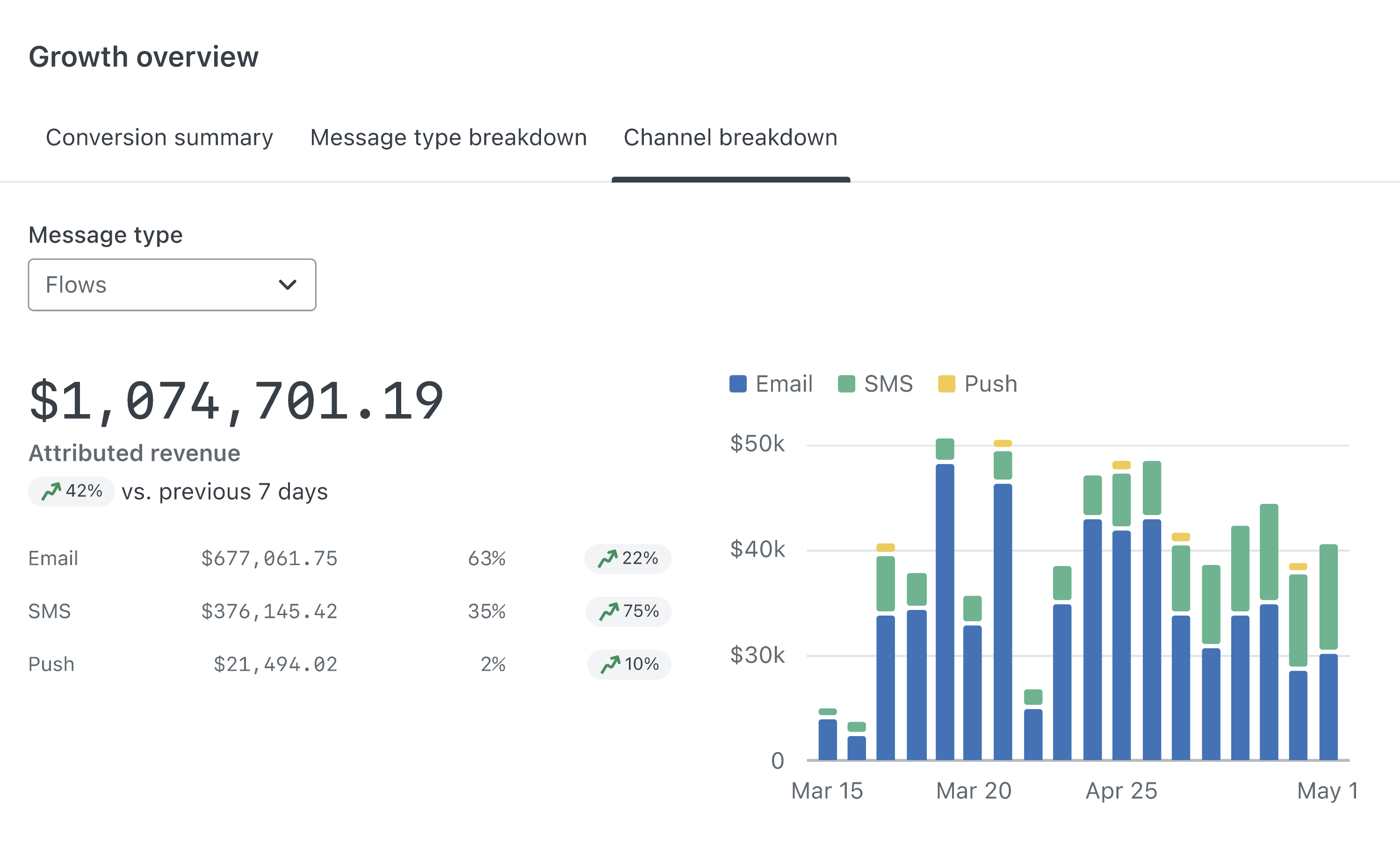The height and width of the screenshot is (846, 1400).
Task: Click the total attributed revenue $1,074,701.19
Action: (x=236, y=402)
